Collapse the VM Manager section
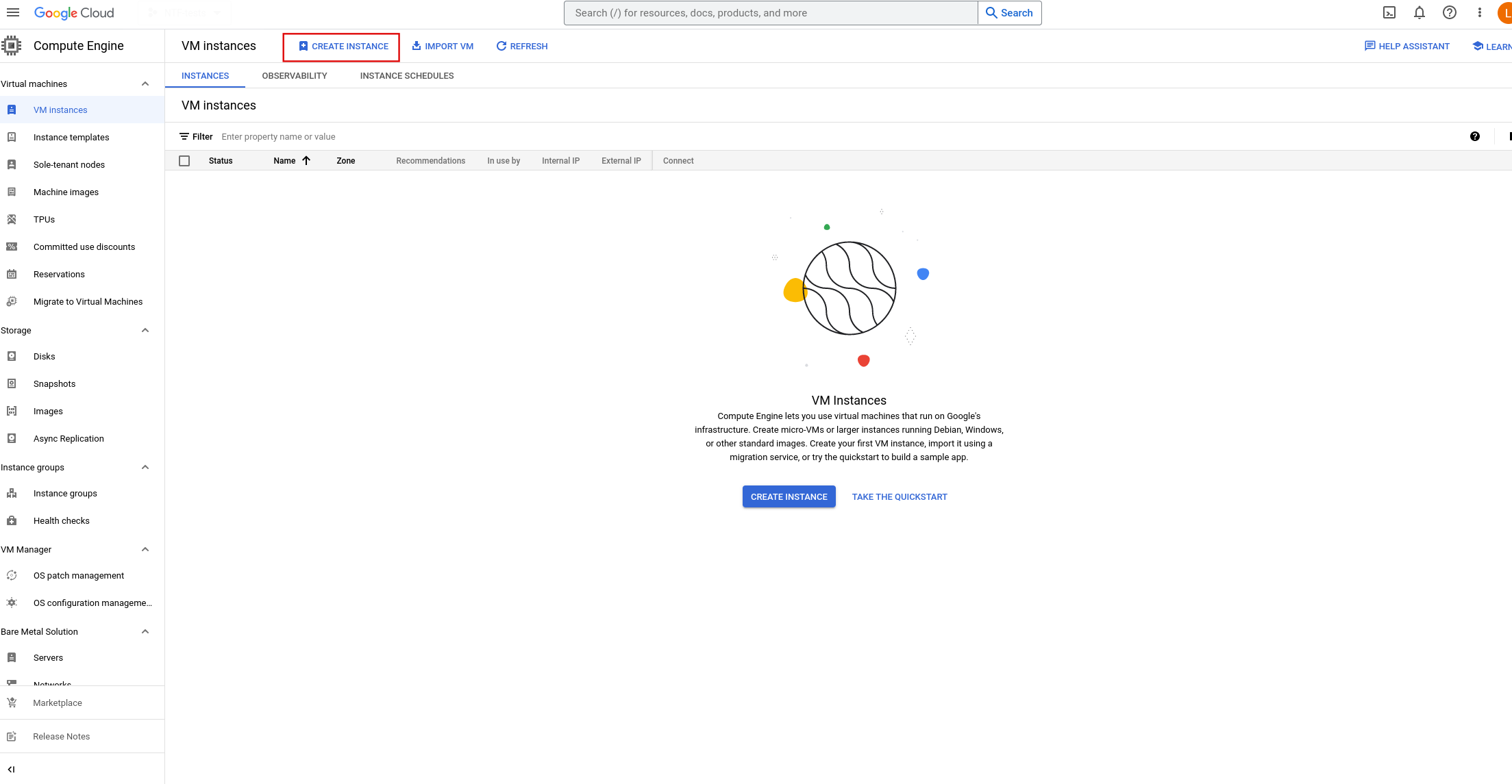1512x784 pixels. 145,549
